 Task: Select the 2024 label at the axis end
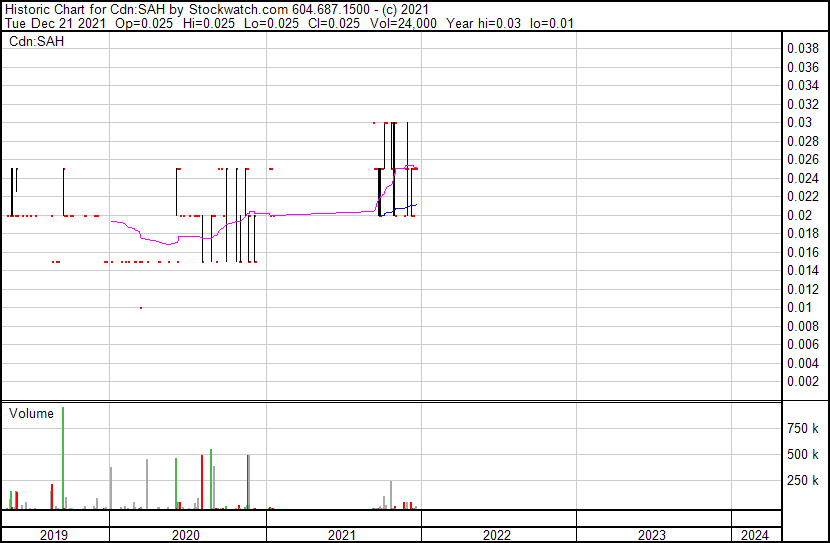pyautogui.click(x=755, y=535)
